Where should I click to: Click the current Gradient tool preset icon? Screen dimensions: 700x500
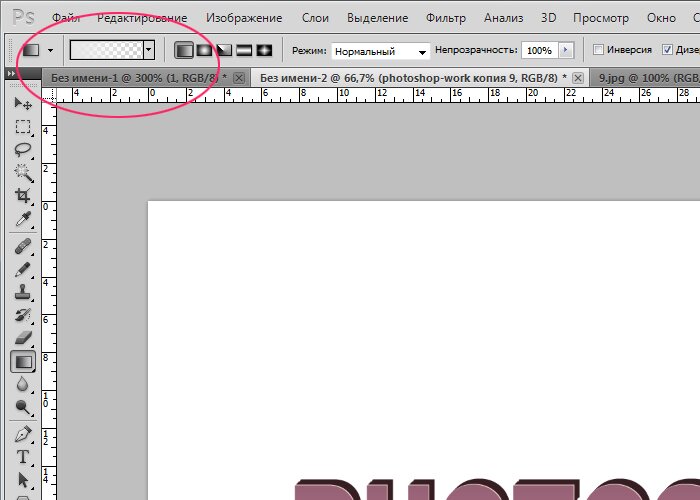[x=31, y=50]
